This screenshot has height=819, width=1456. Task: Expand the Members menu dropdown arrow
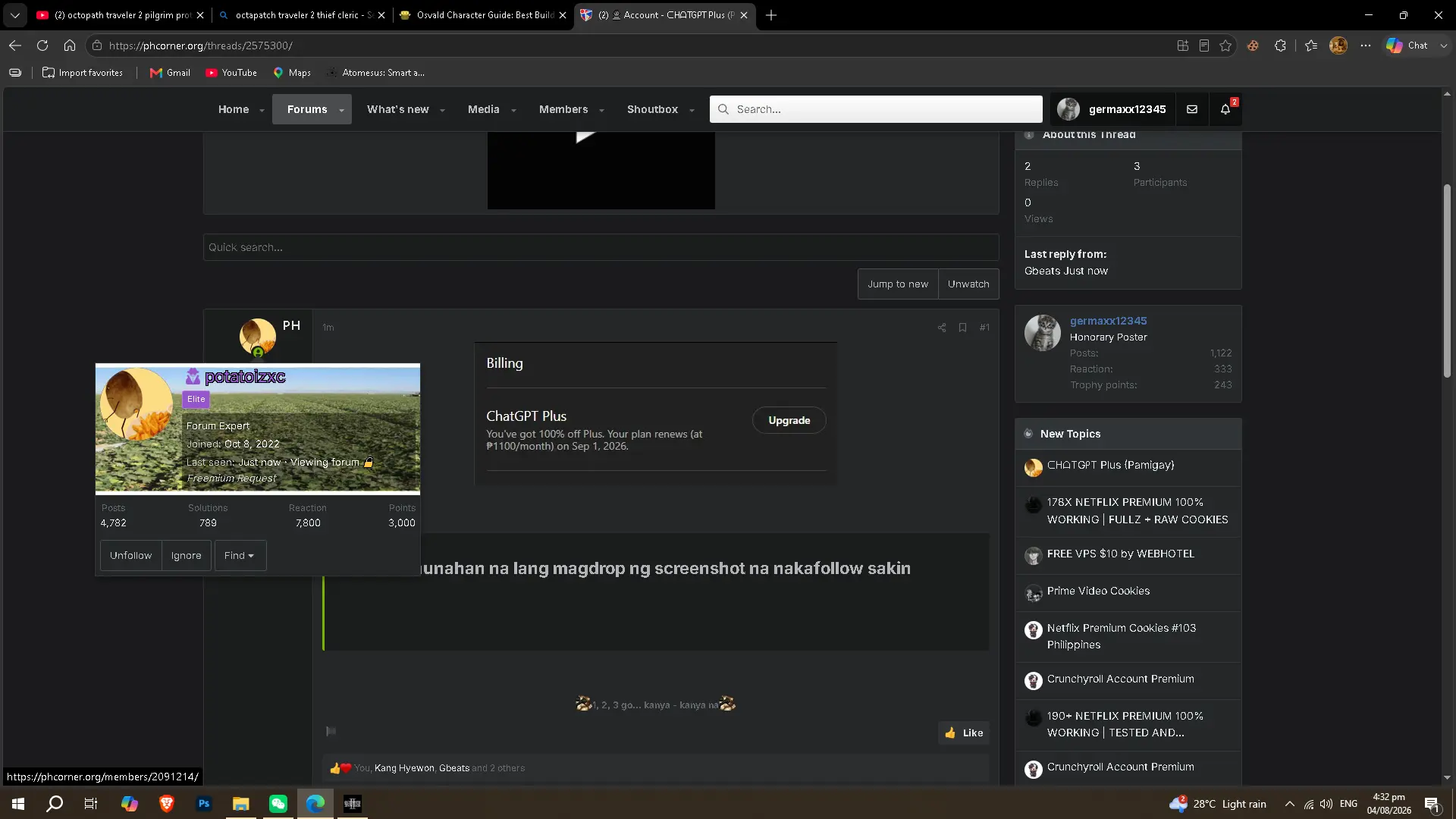coord(601,111)
